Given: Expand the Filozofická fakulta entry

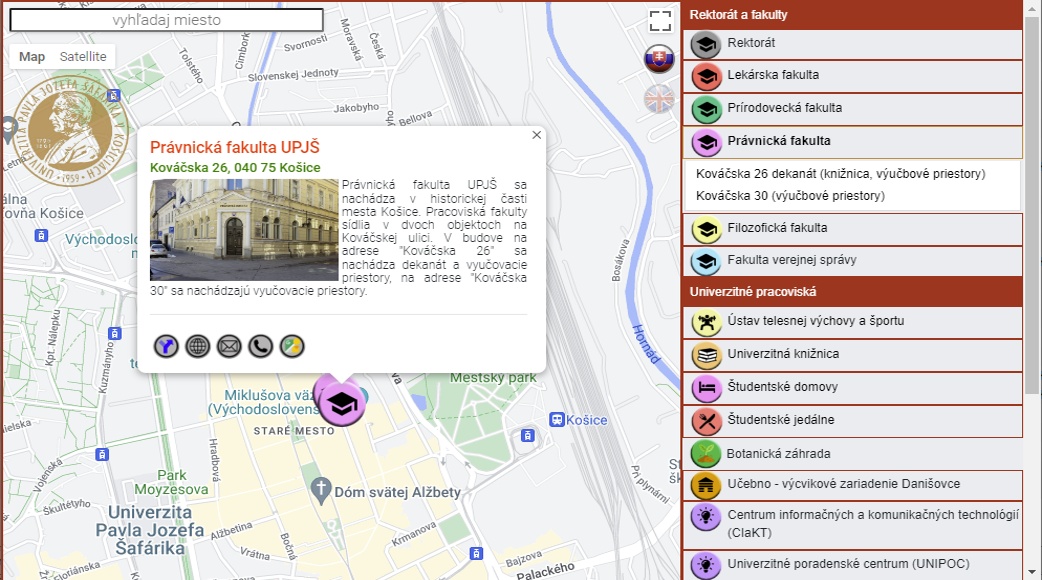Looking at the screenshot, I should 853,229.
